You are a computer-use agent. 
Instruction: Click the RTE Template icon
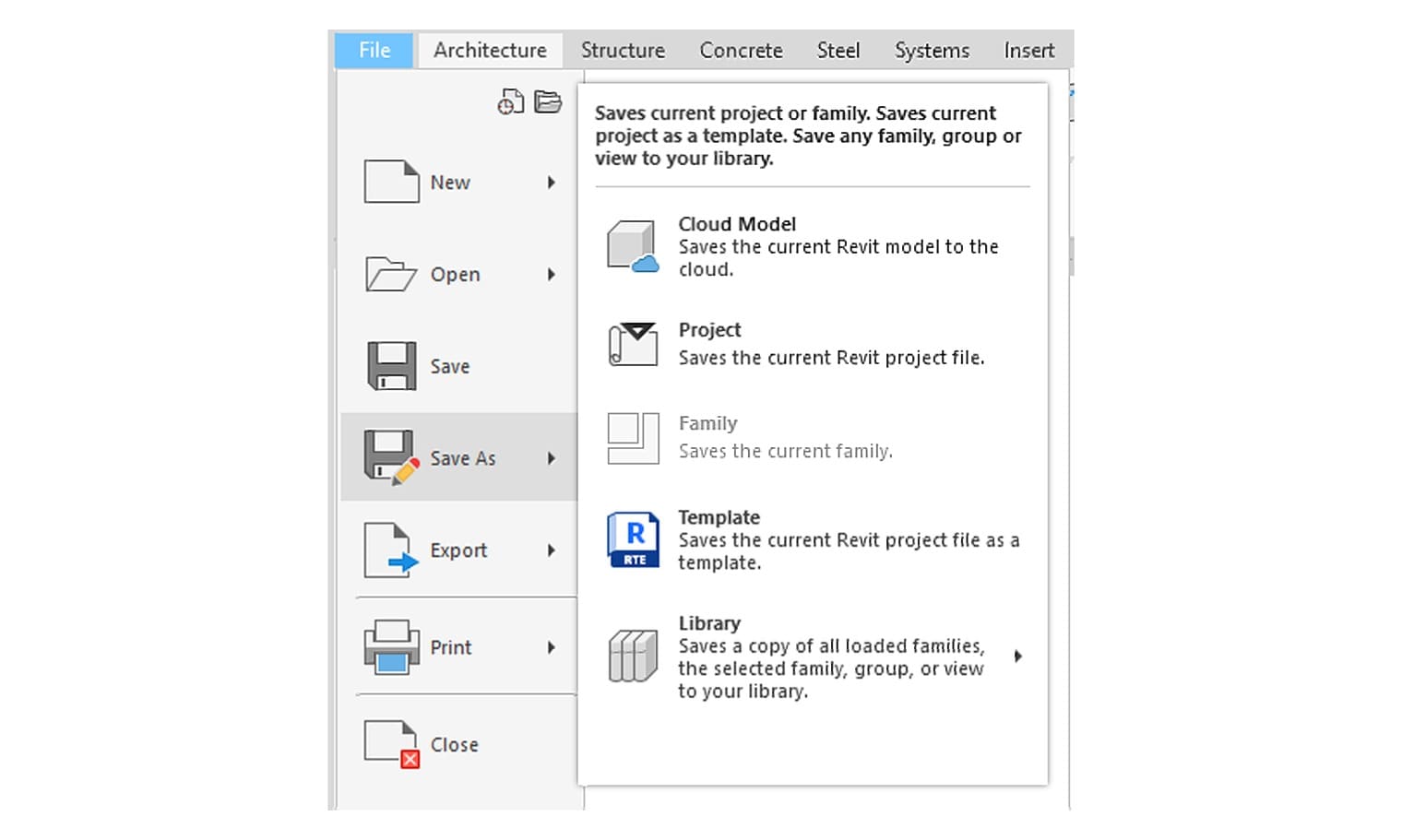pyautogui.click(x=633, y=539)
